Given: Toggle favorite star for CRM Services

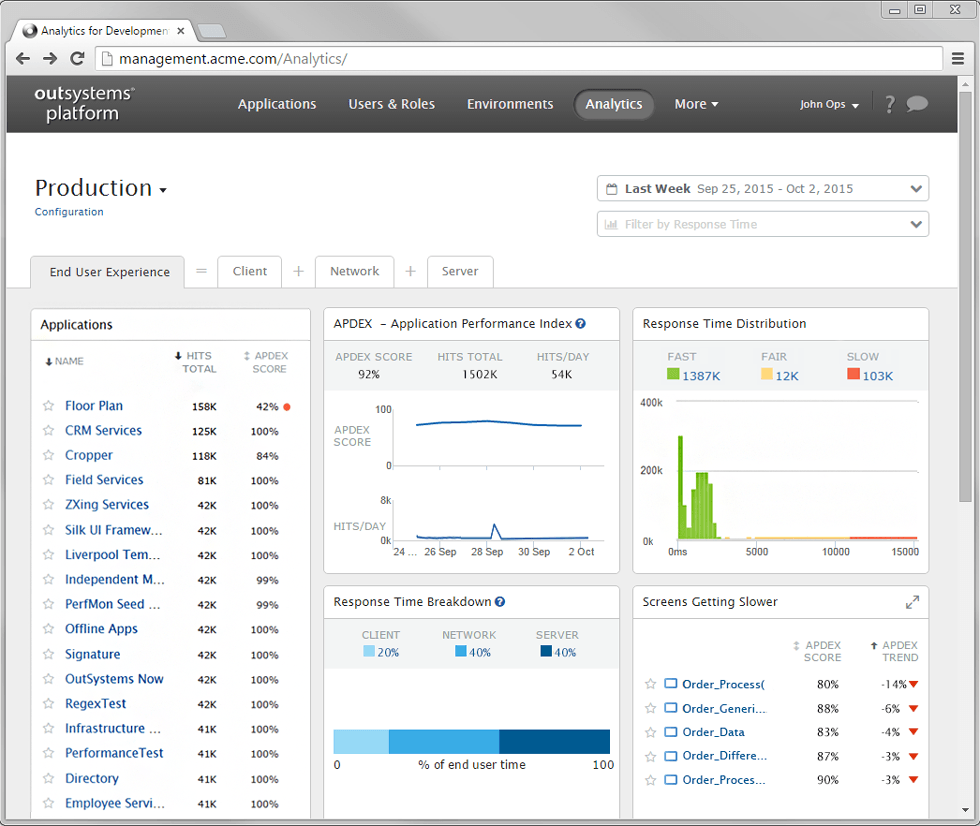Looking at the screenshot, I should (x=48, y=431).
